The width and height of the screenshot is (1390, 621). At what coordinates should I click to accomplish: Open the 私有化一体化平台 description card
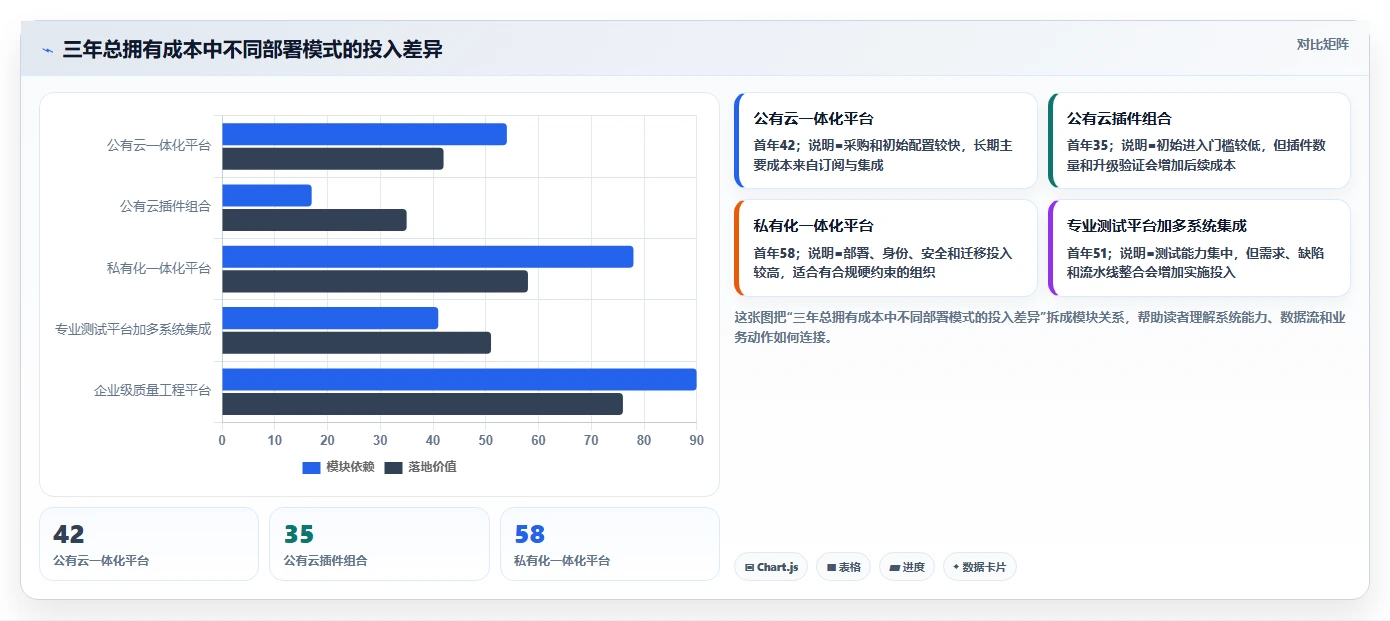pyautogui.click(x=885, y=248)
